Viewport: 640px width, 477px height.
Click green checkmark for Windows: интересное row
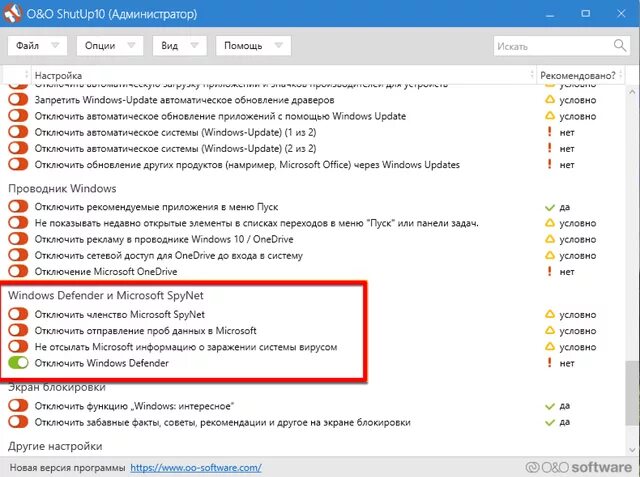click(x=550, y=406)
